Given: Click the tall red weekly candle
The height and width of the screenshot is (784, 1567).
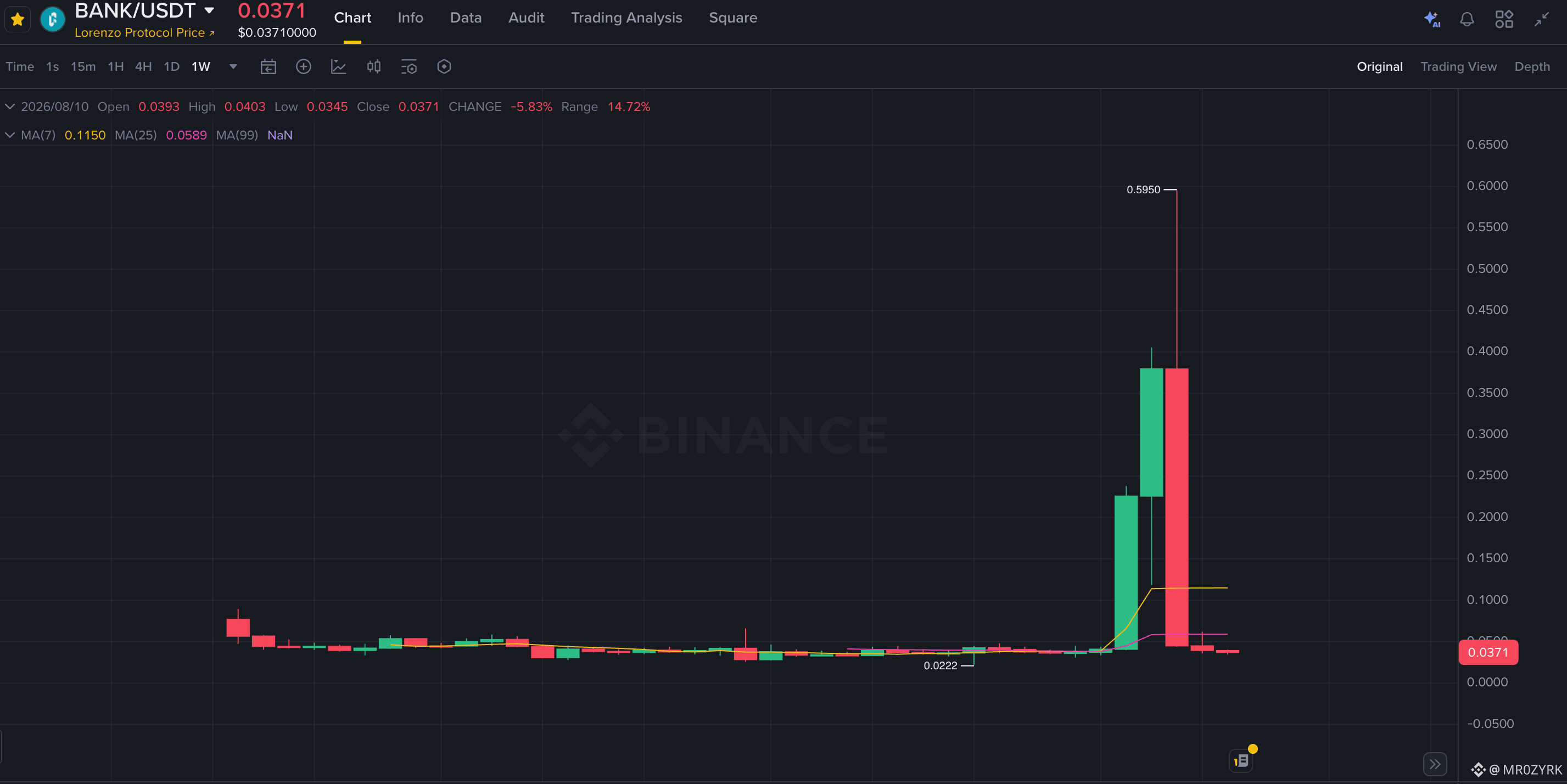Looking at the screenshot, I should (x=1177, y=507).
